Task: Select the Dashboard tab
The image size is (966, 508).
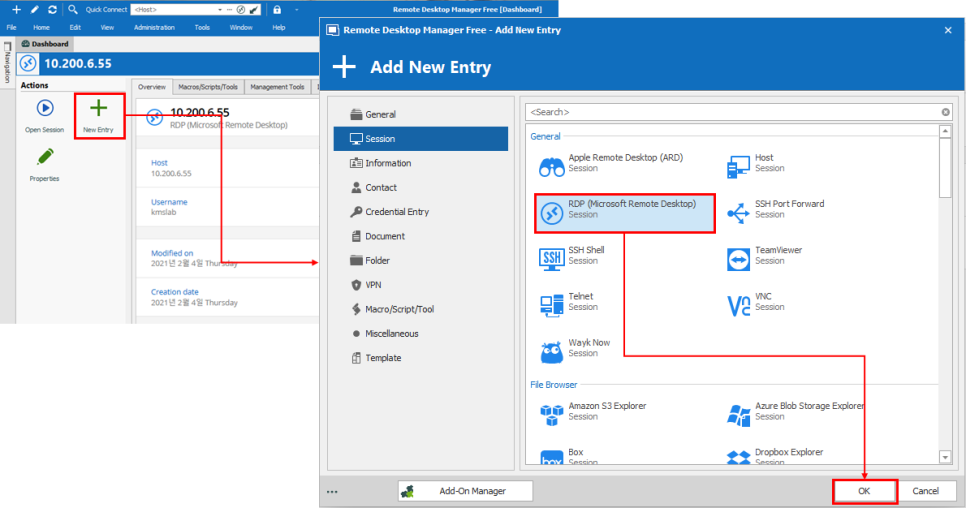Action: click(45, 44)
